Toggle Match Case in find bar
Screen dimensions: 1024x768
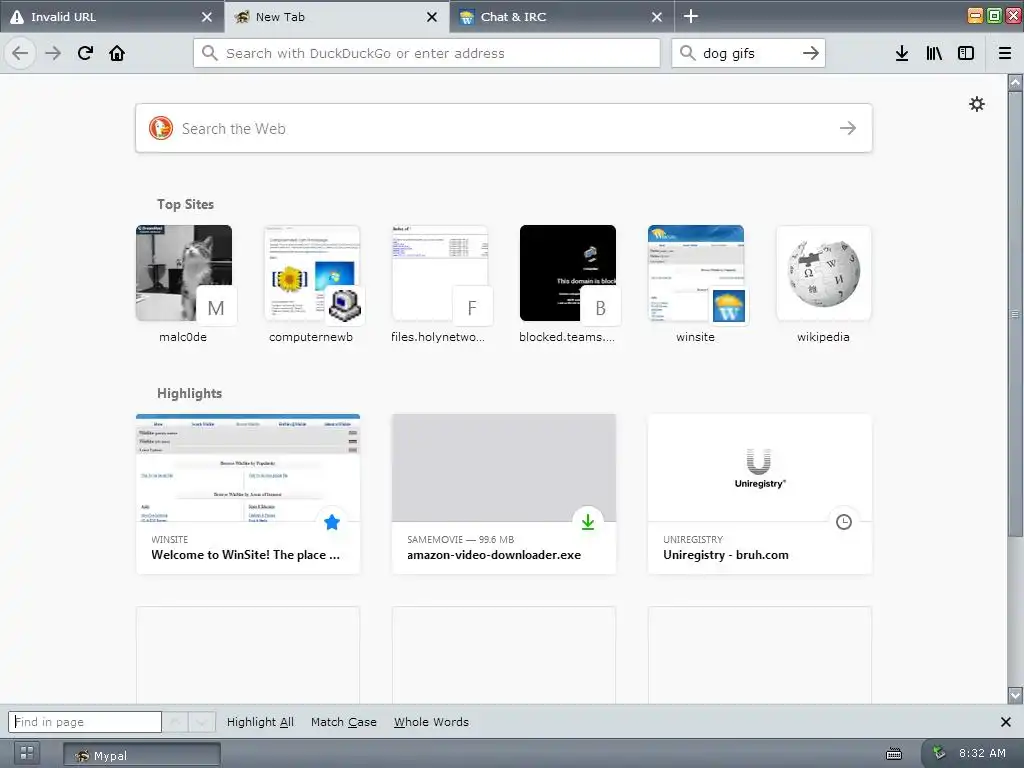tap(344, 722)
